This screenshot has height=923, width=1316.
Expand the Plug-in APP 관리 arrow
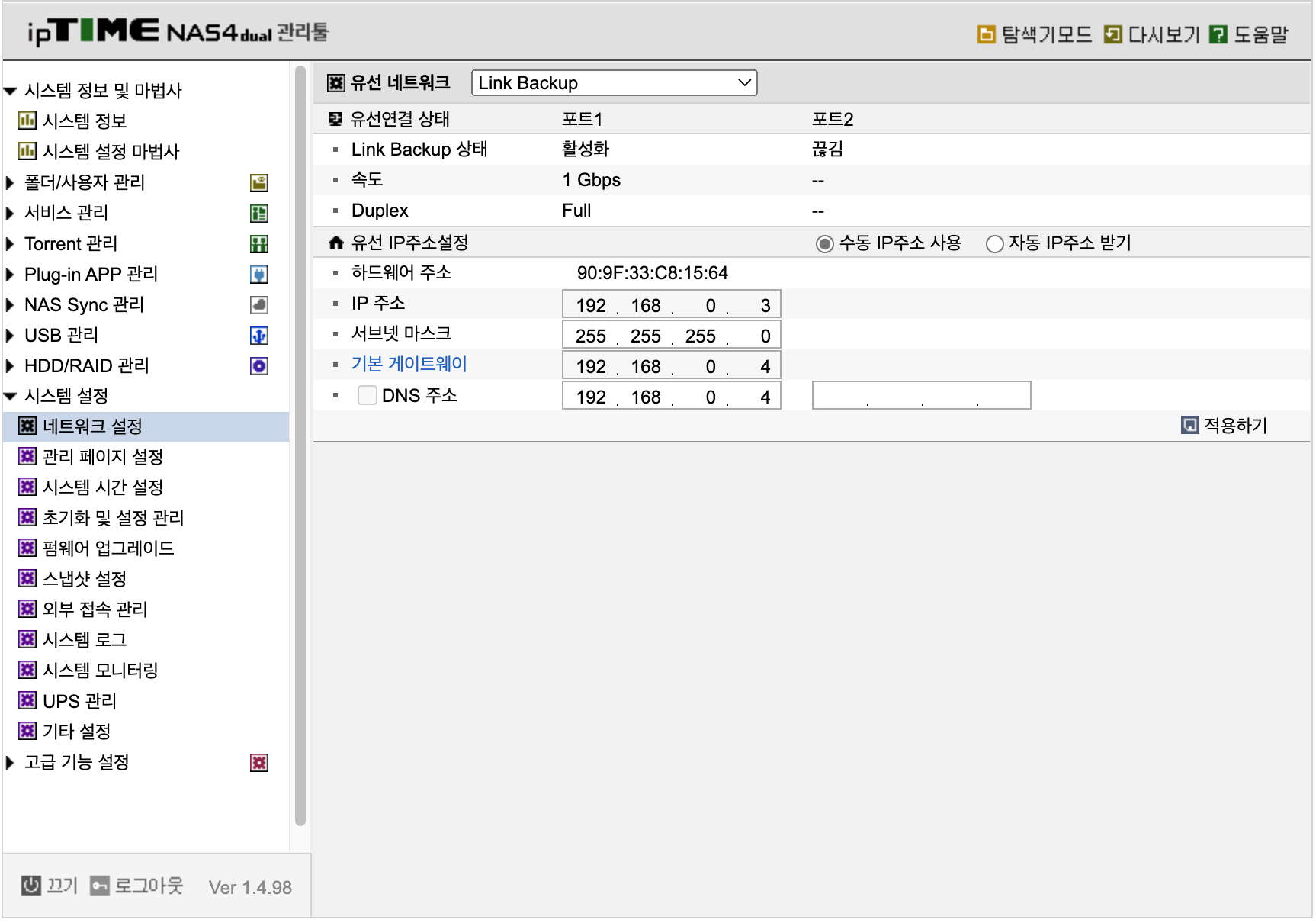(x=10, y=275)
